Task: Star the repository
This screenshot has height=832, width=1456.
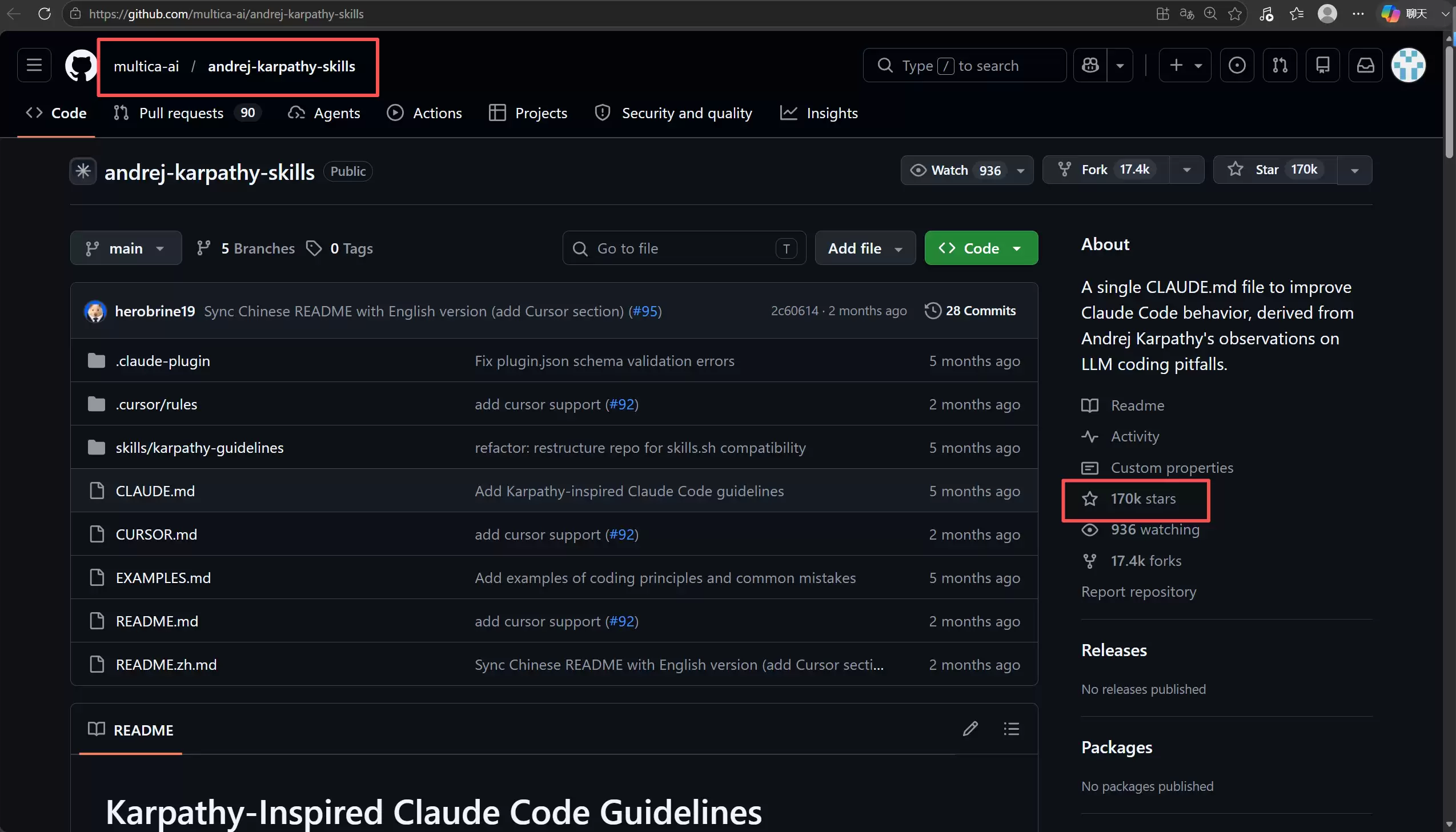Action: click(1275, 170)
